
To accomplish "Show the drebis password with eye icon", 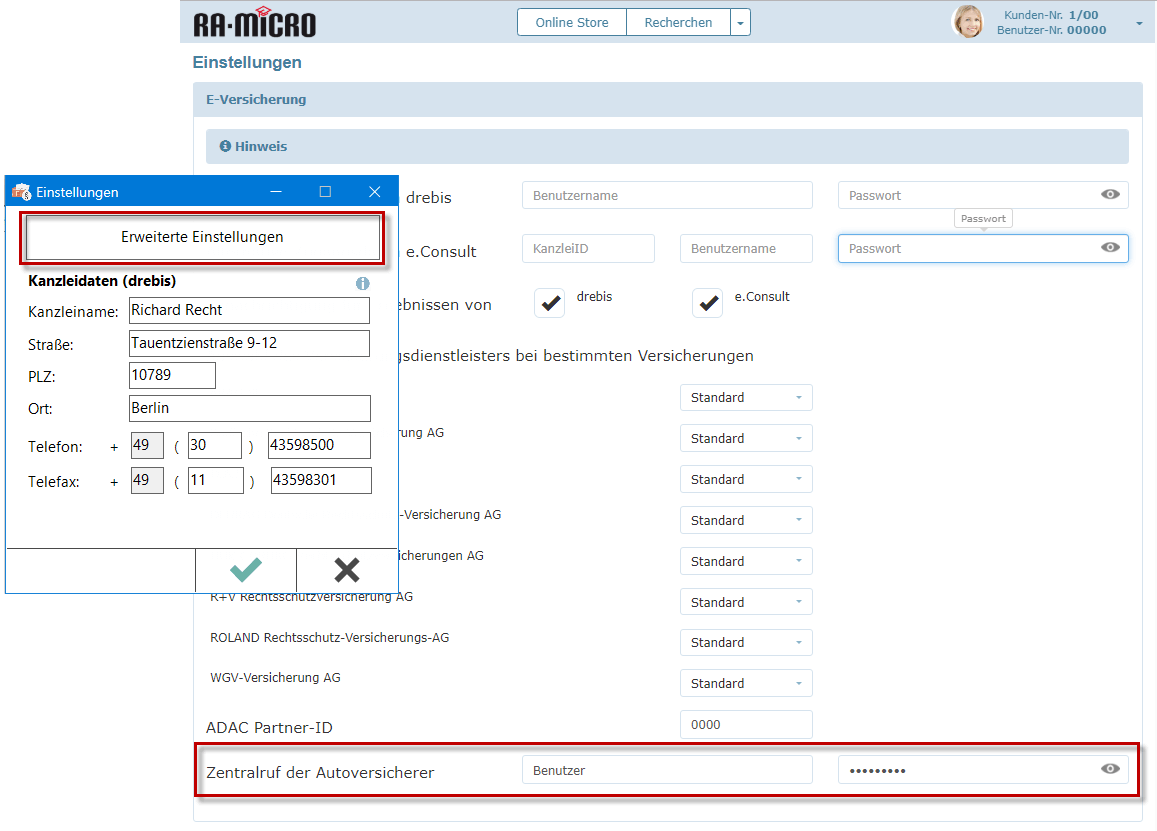I will (1110, 195).
